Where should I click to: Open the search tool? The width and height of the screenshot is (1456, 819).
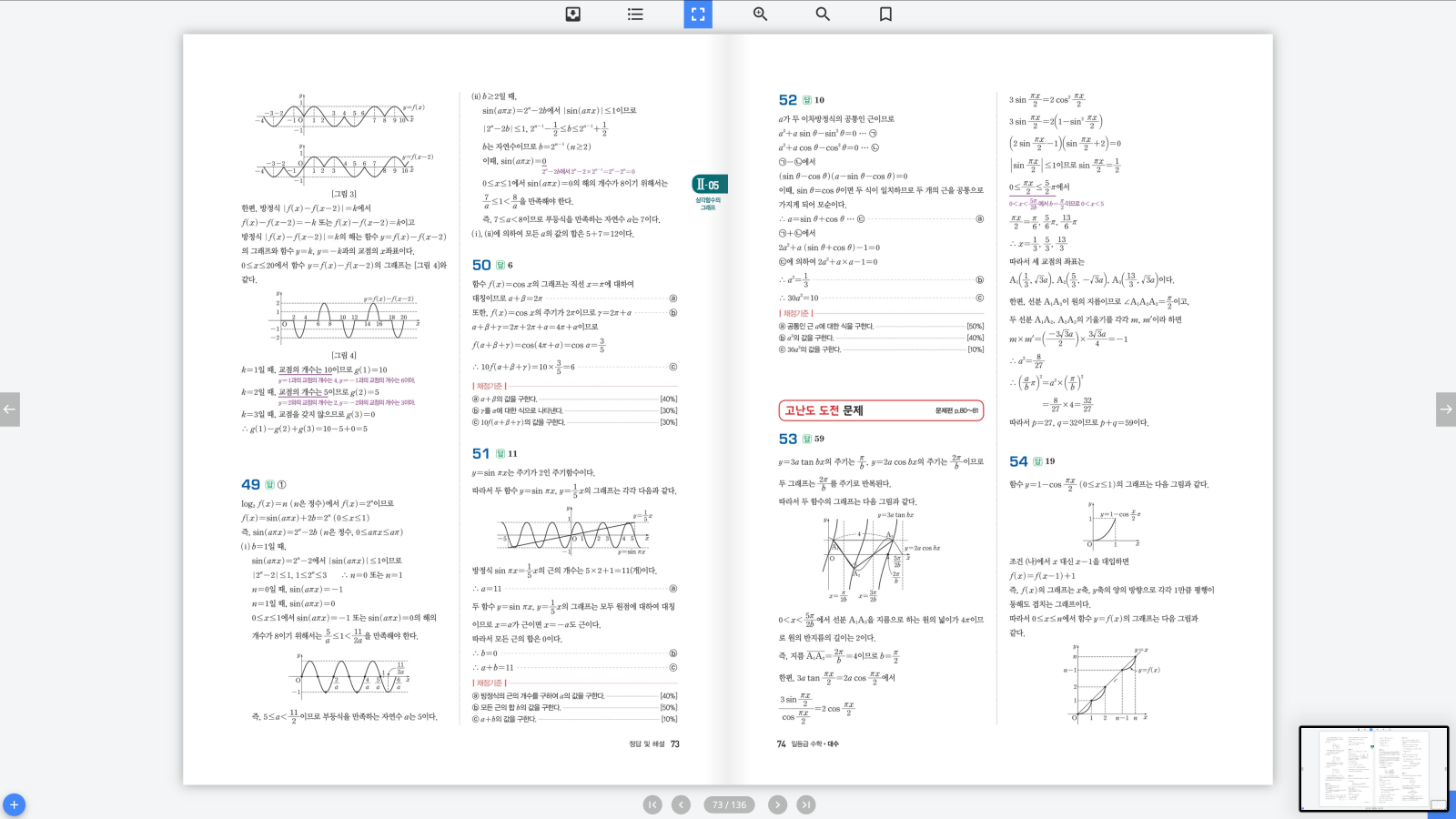[x=823, y=15]
